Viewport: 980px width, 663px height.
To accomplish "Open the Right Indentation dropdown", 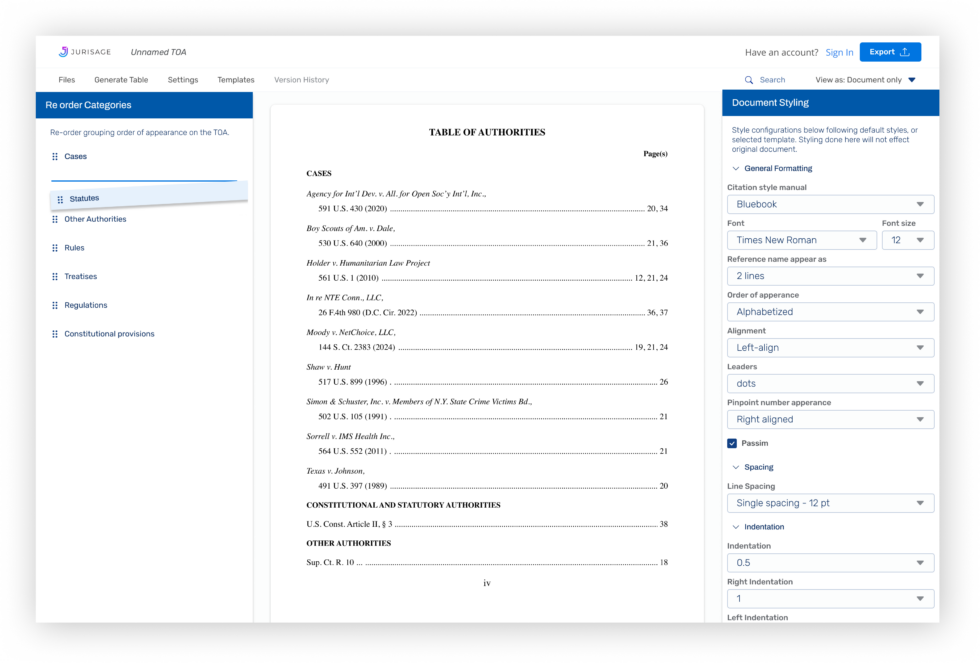I will 830,599.
